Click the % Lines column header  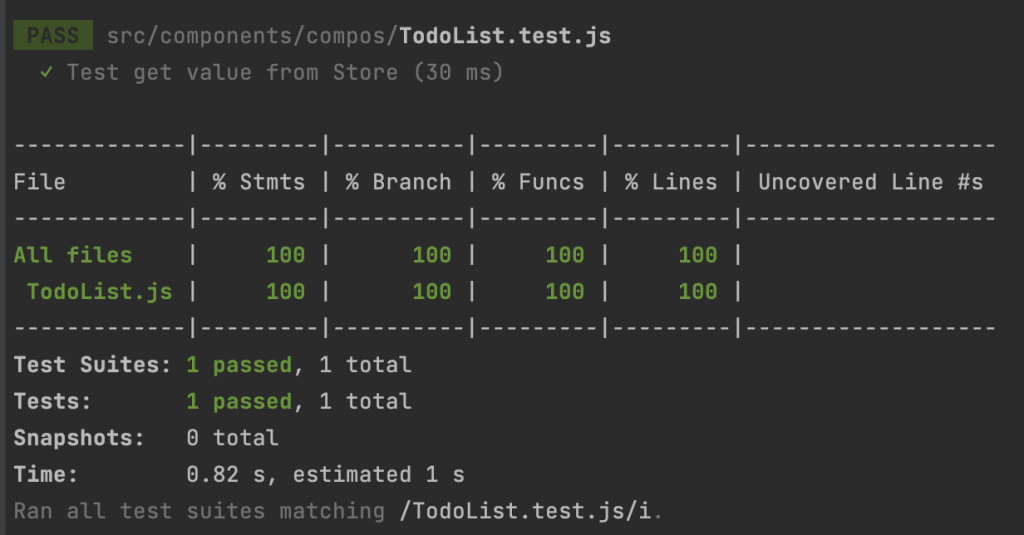click(x=671, y=182)
